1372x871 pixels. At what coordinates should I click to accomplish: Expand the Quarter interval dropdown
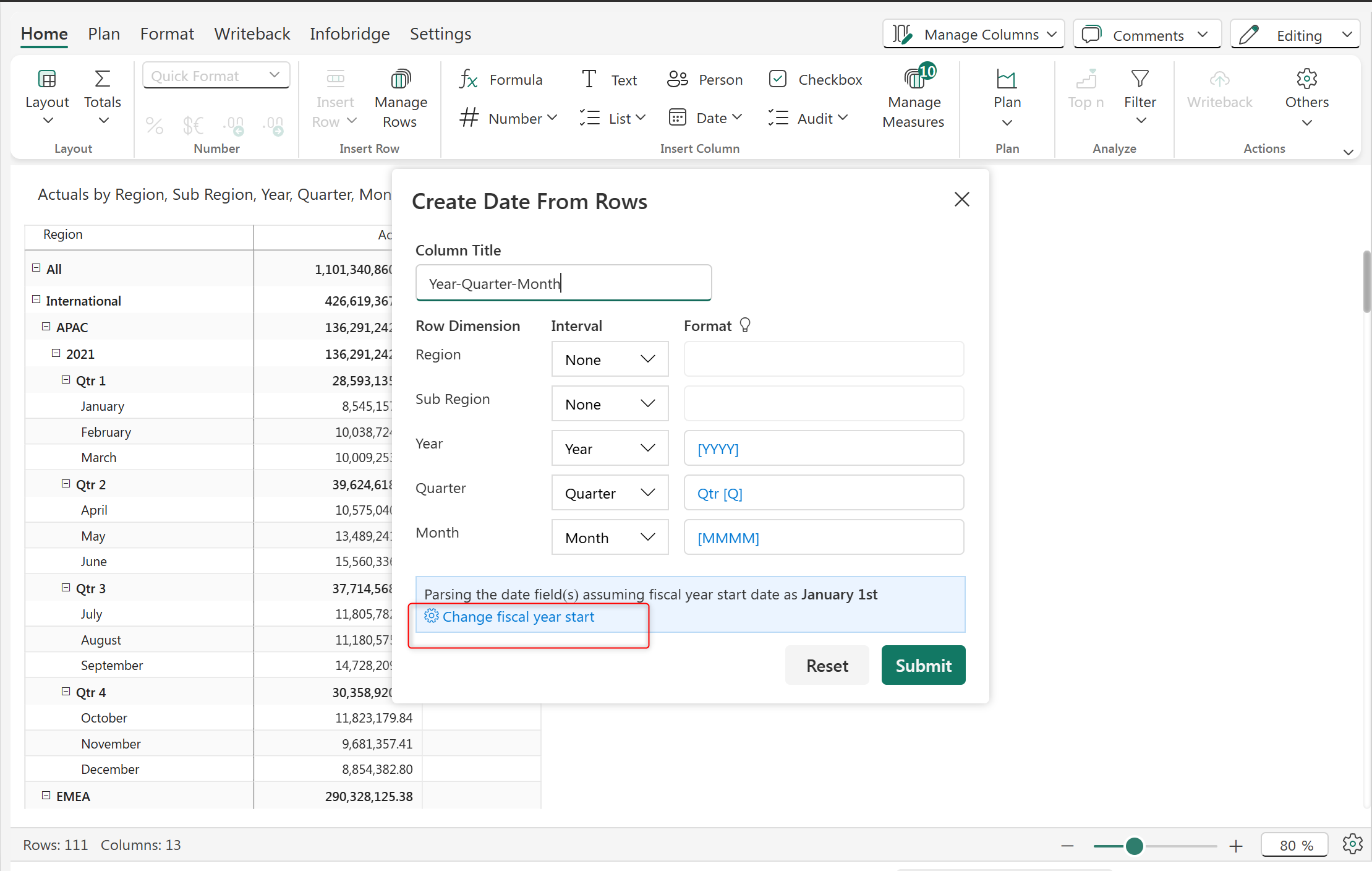click(610, 493)
